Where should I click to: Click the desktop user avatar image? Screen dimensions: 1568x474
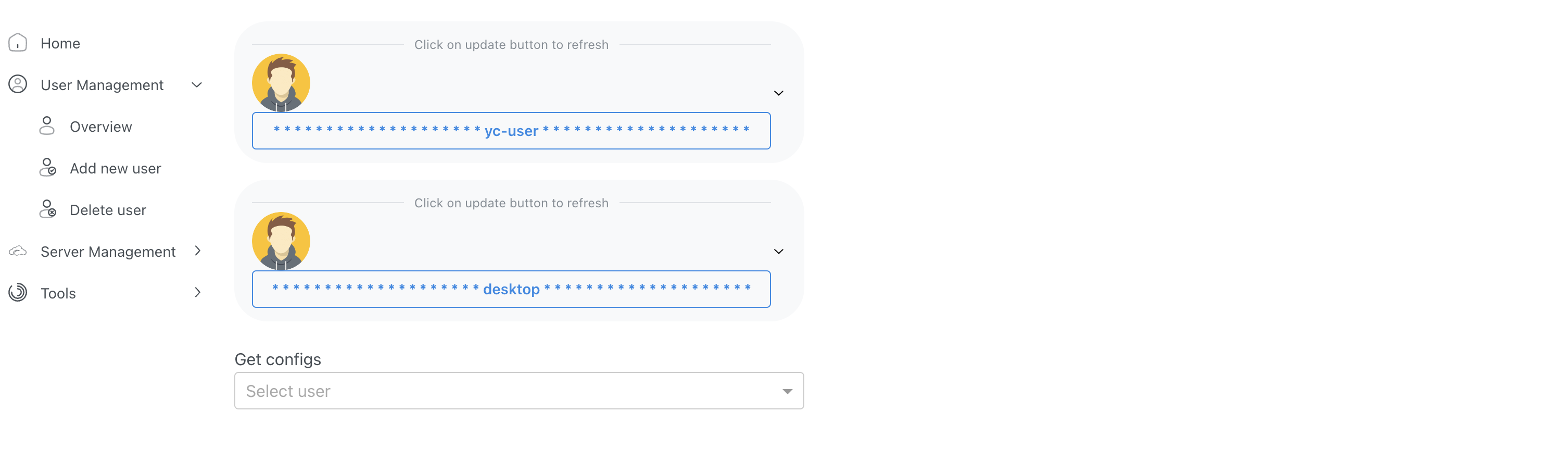(x=281, y=241)
